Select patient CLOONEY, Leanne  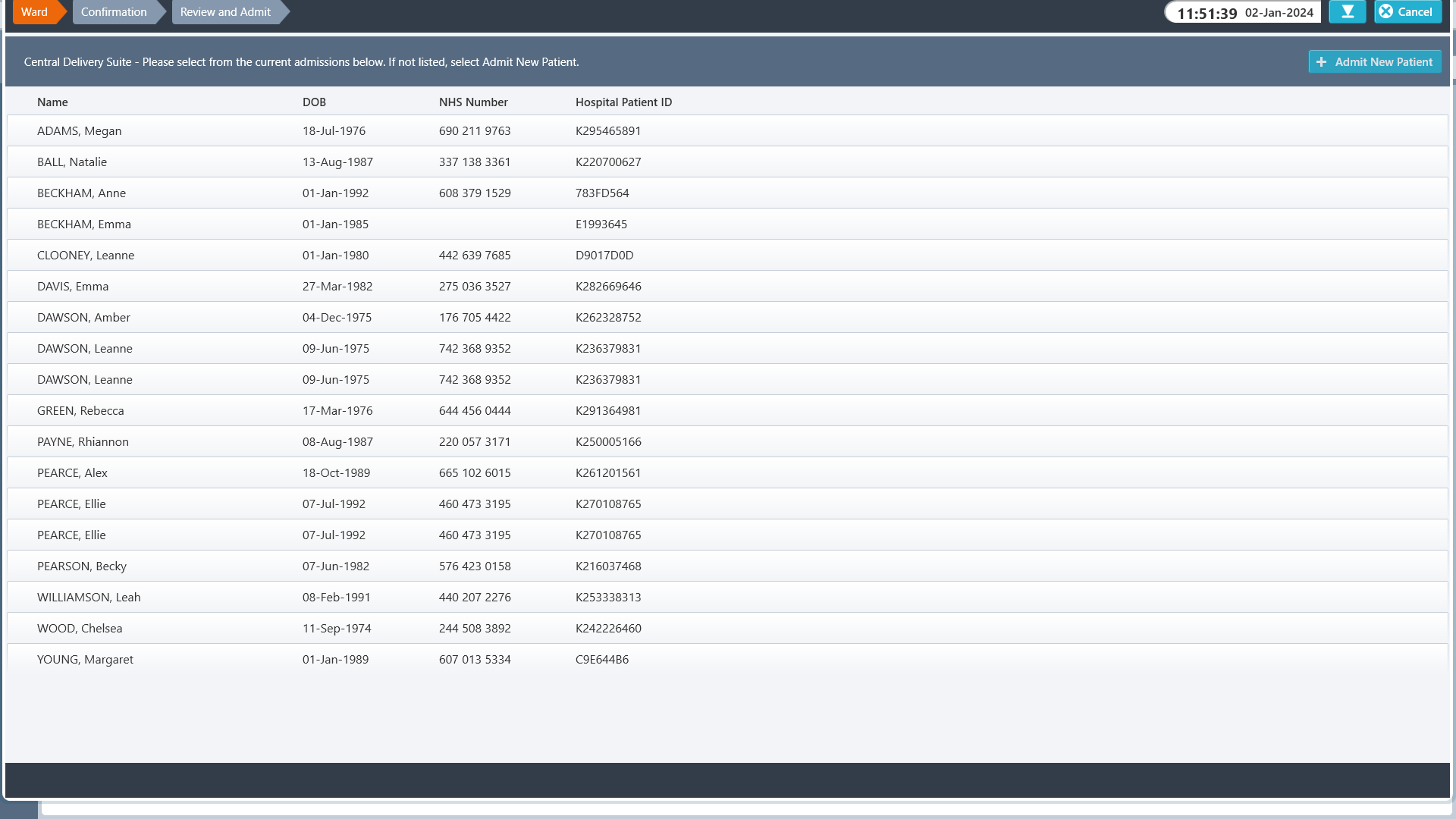pyautogui.click(x=727, y=255)
